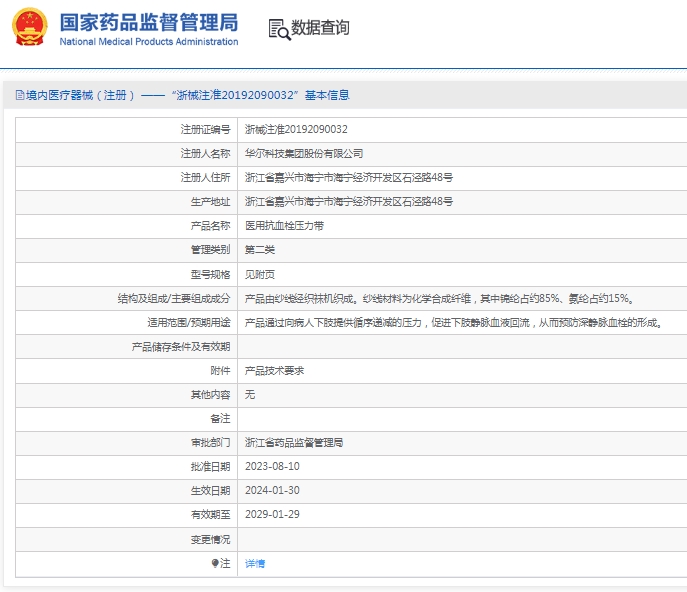The width and height of the screenshot is (687, 592).
Task: Click the 审批部门 row label
Action: pos(210,443)
